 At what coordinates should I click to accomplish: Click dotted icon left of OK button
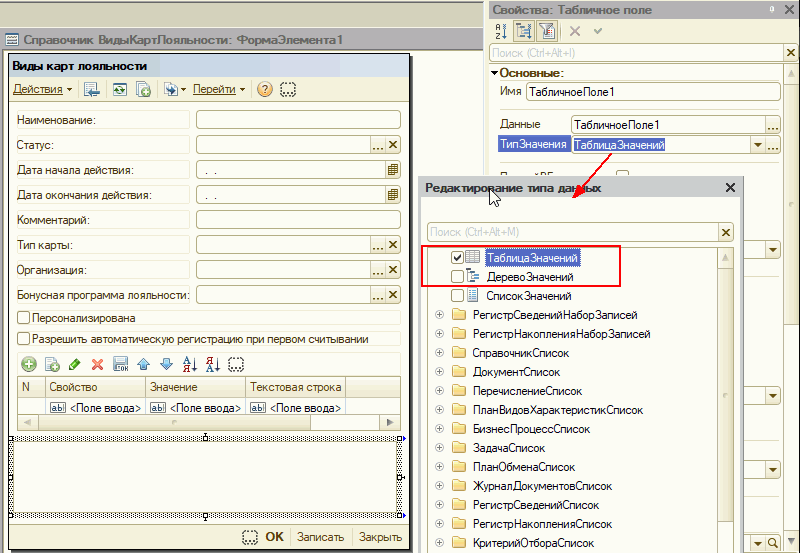pos(249,537)
